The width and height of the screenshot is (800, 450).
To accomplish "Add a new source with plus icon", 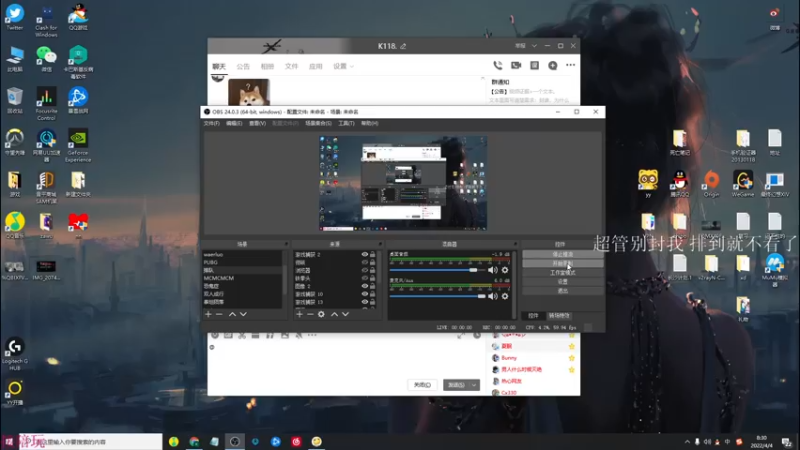I will 299,314.
